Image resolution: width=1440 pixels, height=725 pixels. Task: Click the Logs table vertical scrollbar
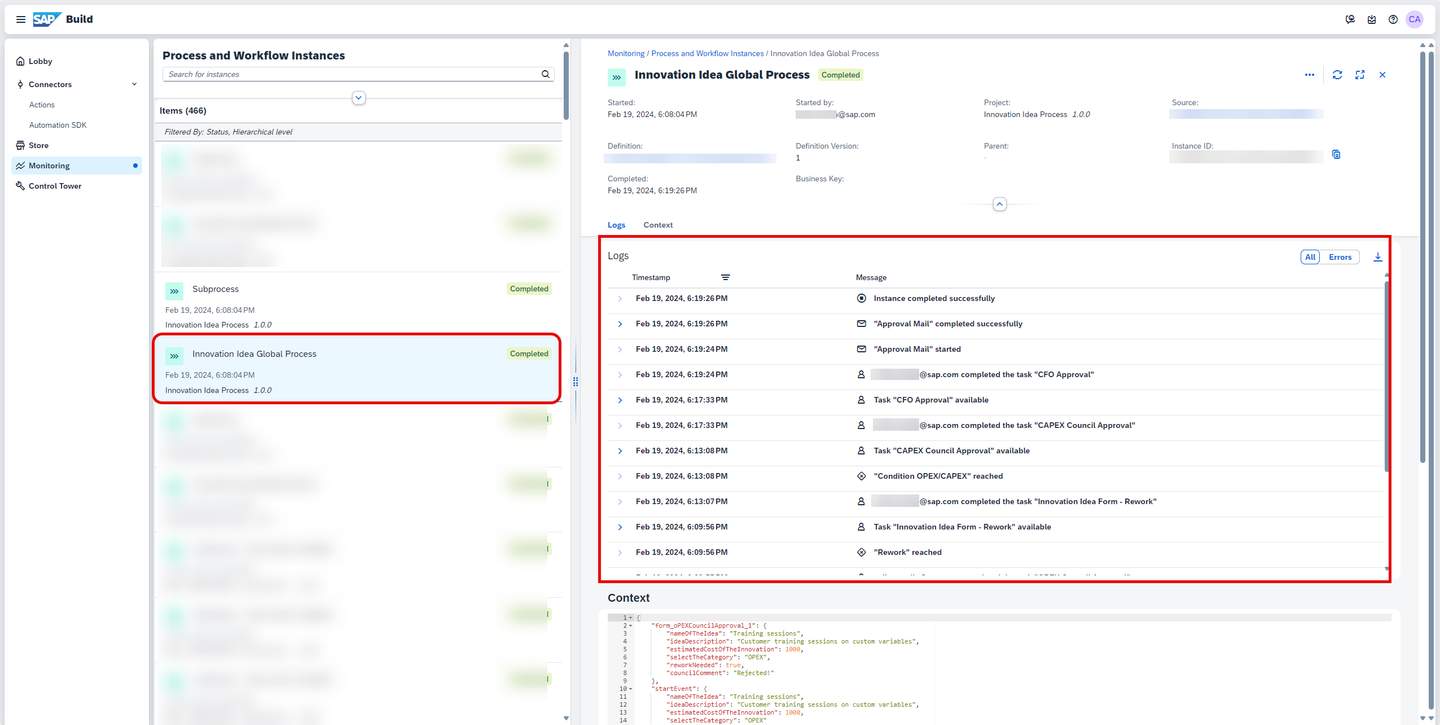[x=1386, y=375]
